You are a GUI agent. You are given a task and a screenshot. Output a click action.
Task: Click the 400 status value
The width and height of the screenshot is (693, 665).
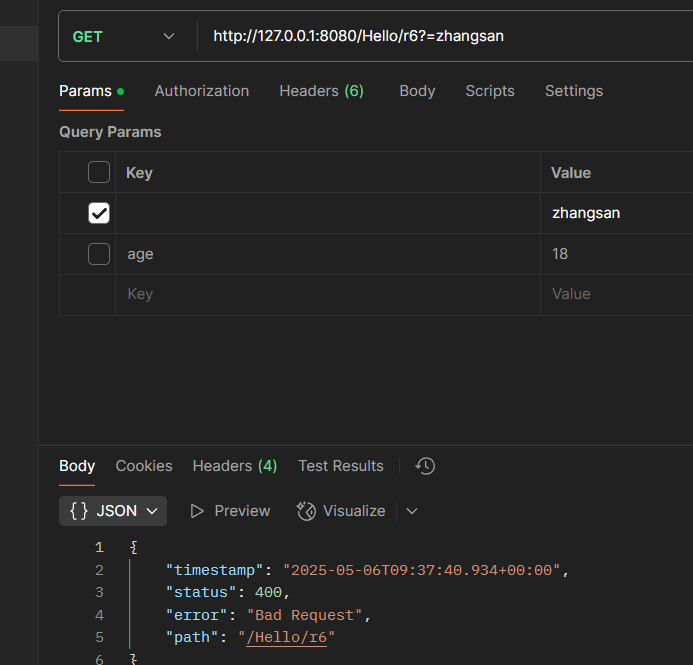pos(268,593)
